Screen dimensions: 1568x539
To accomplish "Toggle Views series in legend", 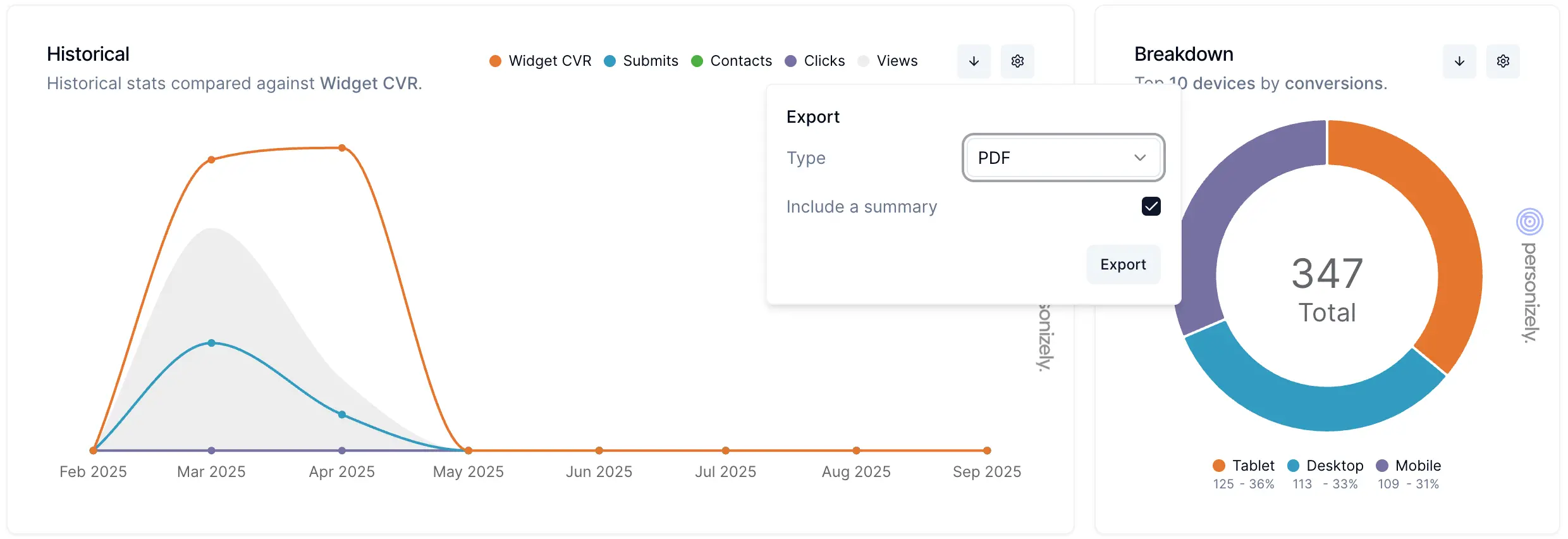I will pyautogui.click(x=889, y=61).
